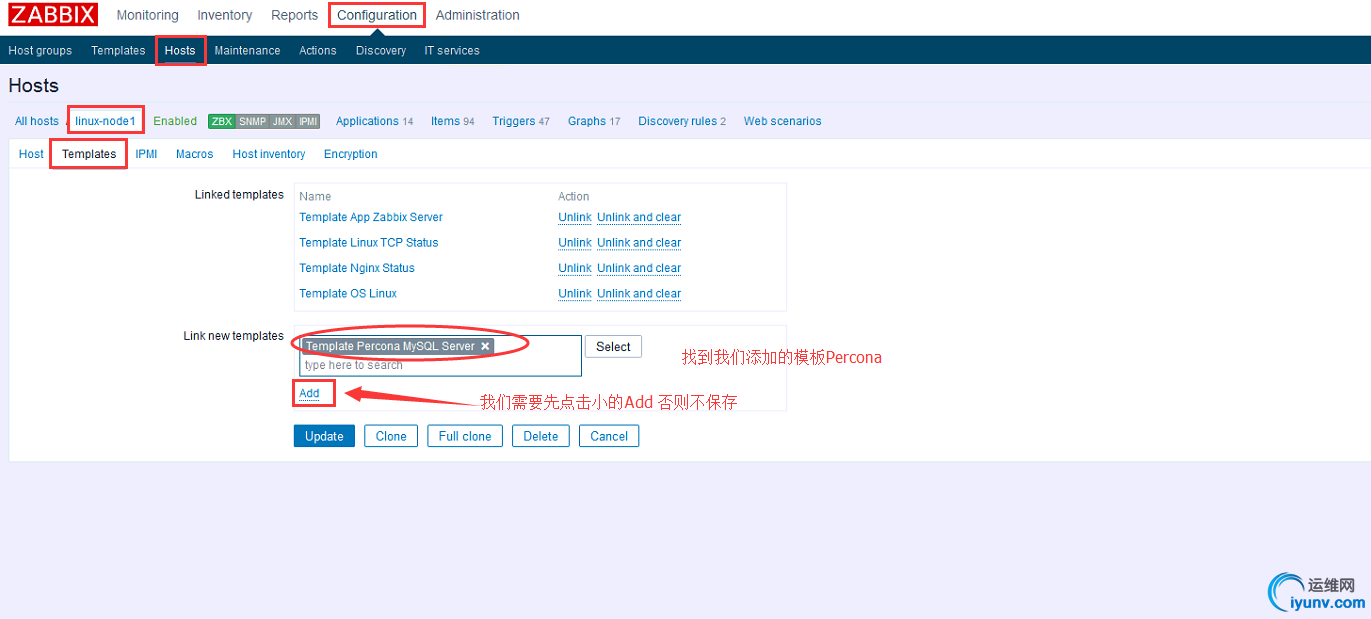Click the Delete button

(x=541, y=436)
